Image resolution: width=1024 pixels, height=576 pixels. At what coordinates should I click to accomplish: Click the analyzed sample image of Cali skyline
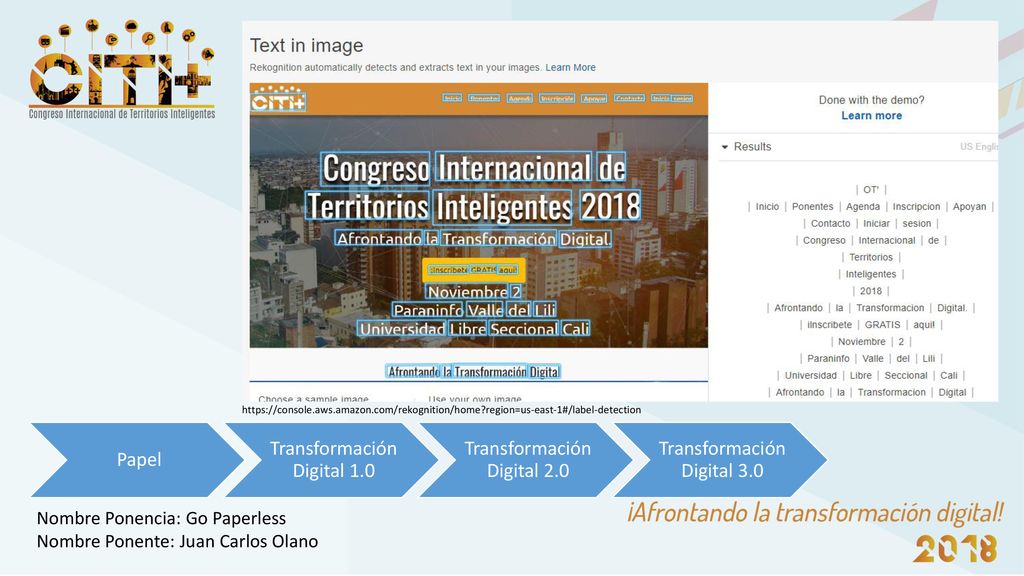click(x=479, y=216)
